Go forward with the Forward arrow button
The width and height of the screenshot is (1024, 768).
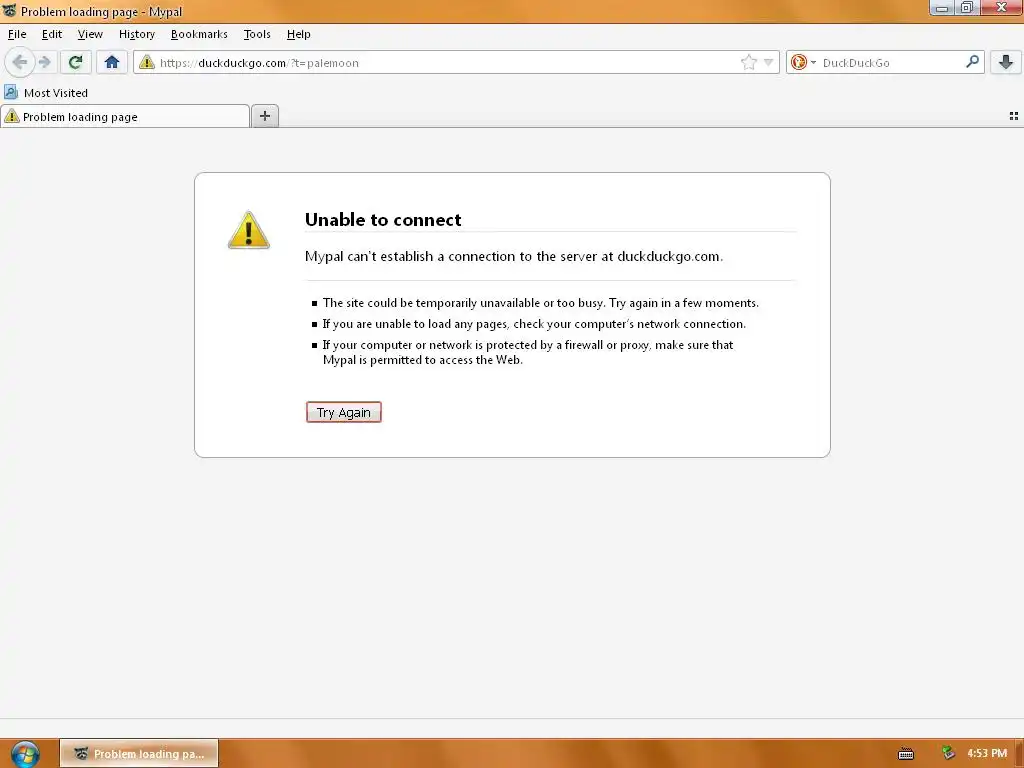44,63
